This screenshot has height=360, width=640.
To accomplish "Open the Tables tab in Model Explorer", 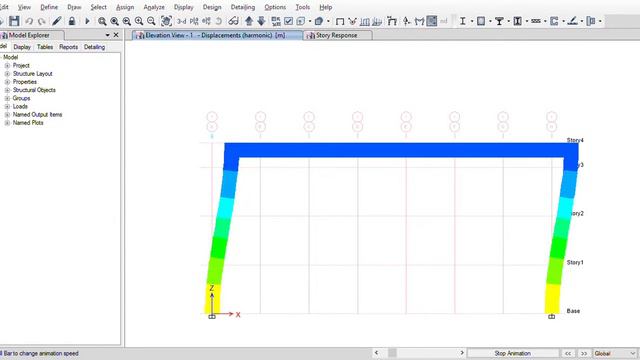I will [45, 47].
